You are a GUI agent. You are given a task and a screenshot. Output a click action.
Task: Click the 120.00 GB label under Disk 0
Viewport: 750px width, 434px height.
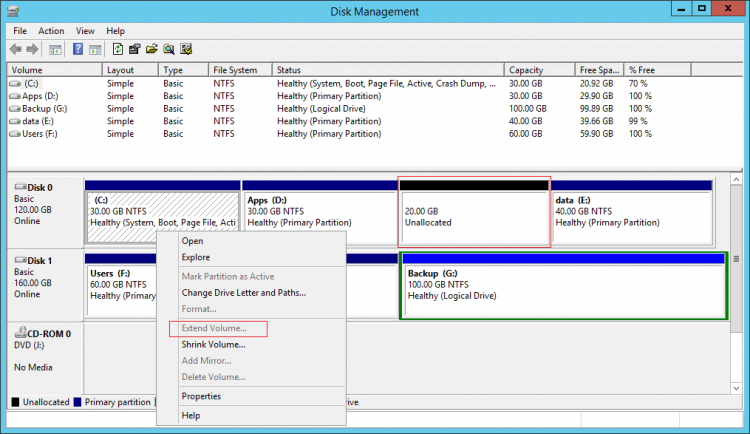tap(33, 210)
